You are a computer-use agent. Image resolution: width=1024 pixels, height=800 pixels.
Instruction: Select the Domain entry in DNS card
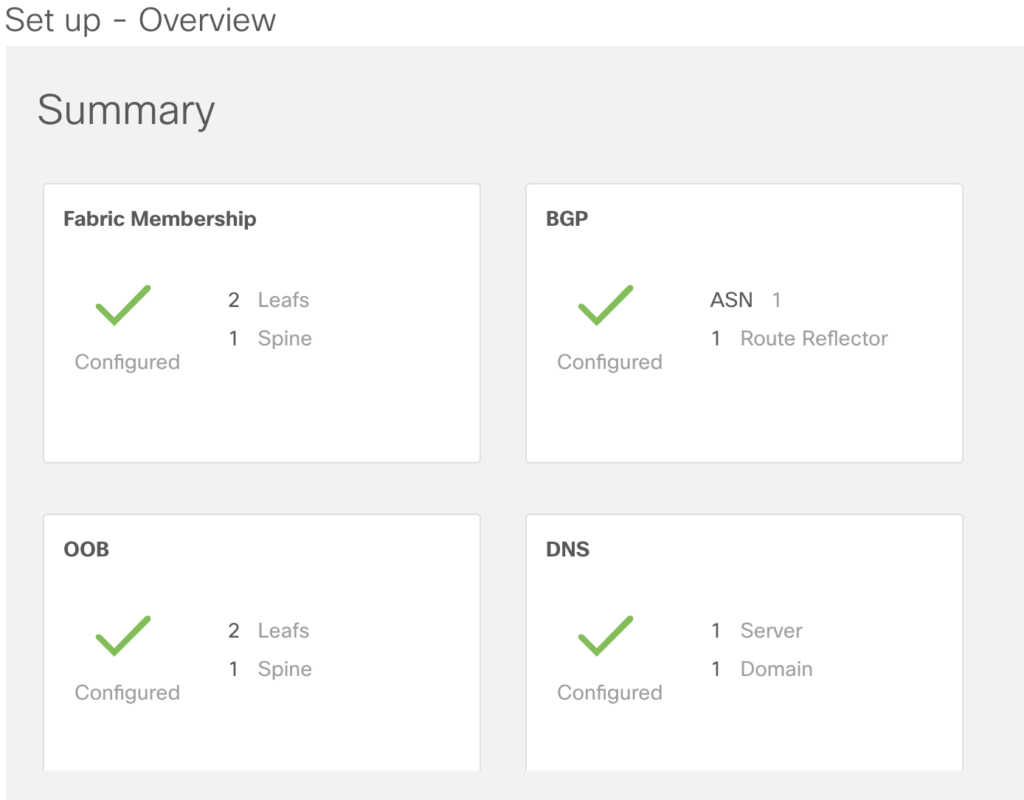(x=776, y=669)
